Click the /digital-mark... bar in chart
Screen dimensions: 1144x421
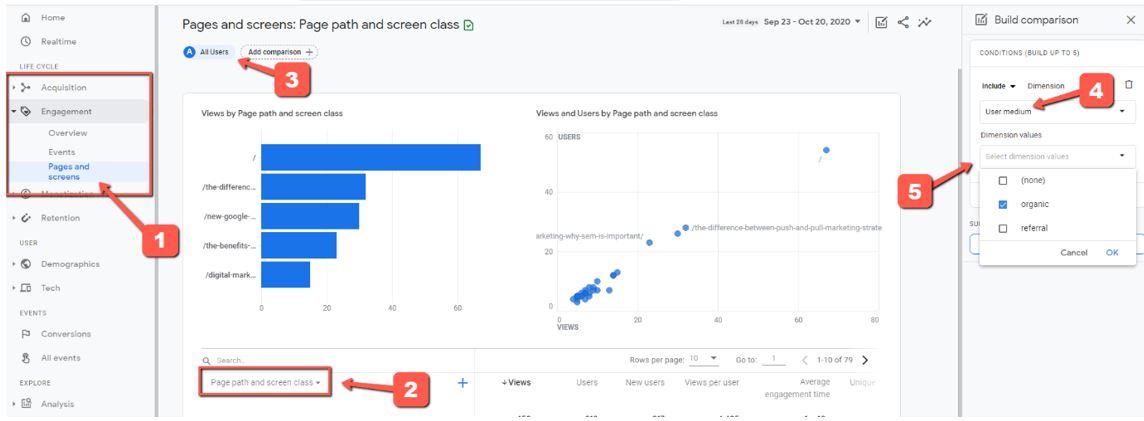tap(285, 274)
